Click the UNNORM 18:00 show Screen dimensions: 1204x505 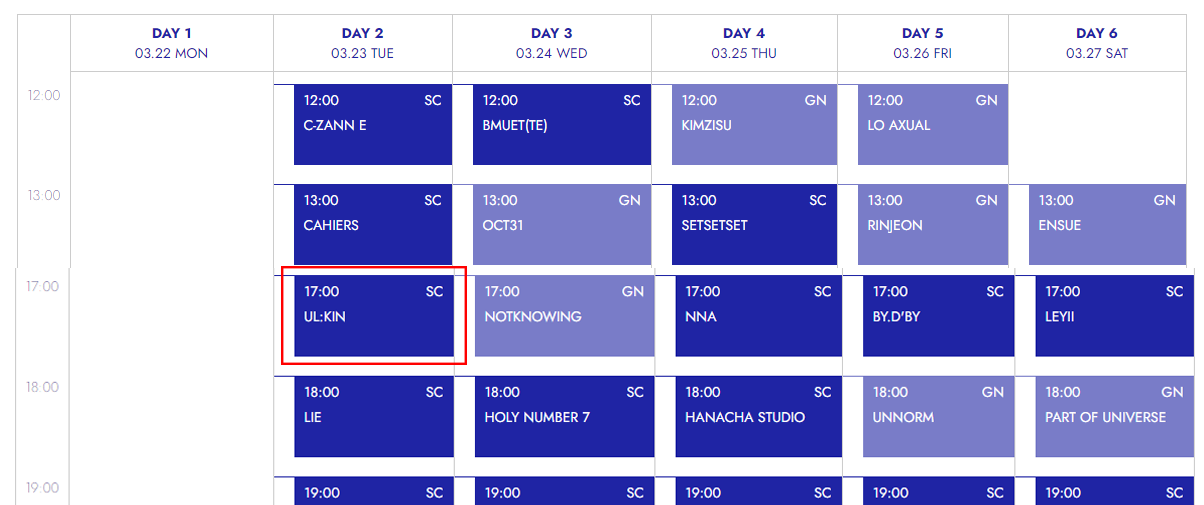(938, 417)
